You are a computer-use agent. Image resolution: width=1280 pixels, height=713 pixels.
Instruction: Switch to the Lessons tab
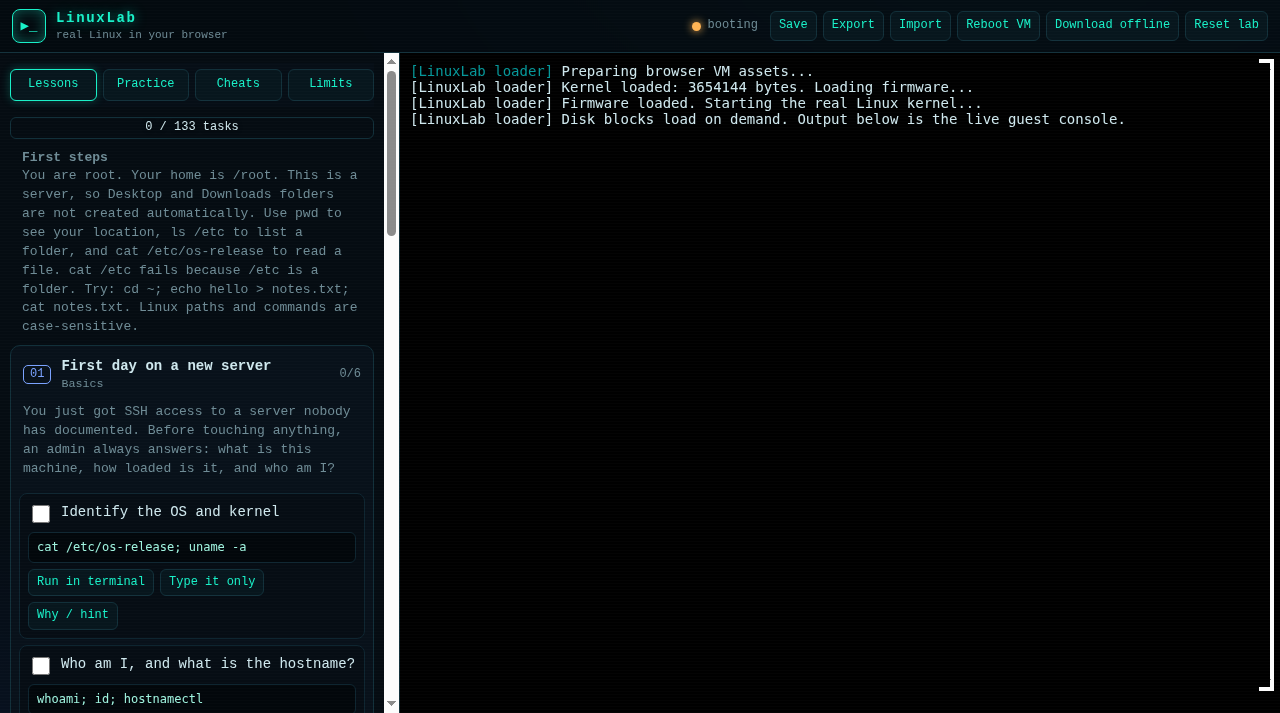click(x=53, y=85)
